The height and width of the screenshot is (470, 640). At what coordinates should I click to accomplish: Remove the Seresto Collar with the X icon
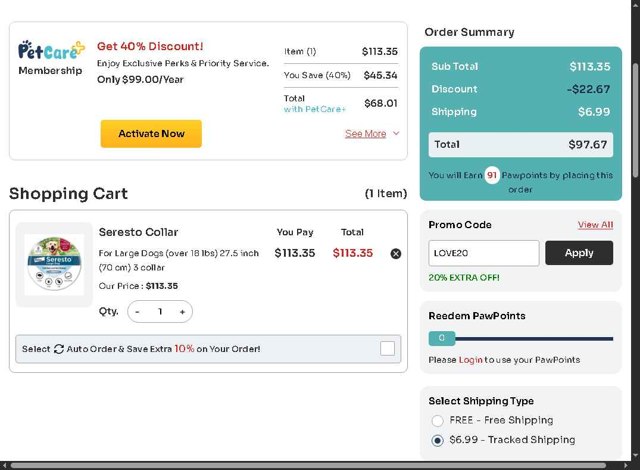[396, 254]
